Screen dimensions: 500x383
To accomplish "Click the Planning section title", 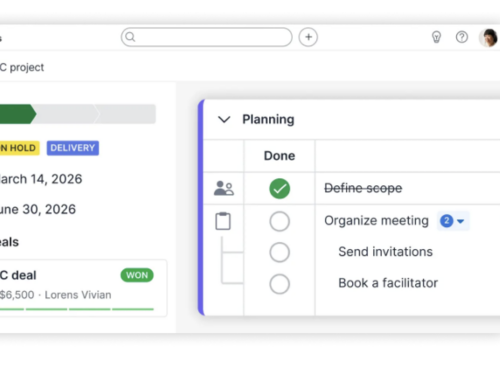I will pyautogui.click(x=268, y=119).
